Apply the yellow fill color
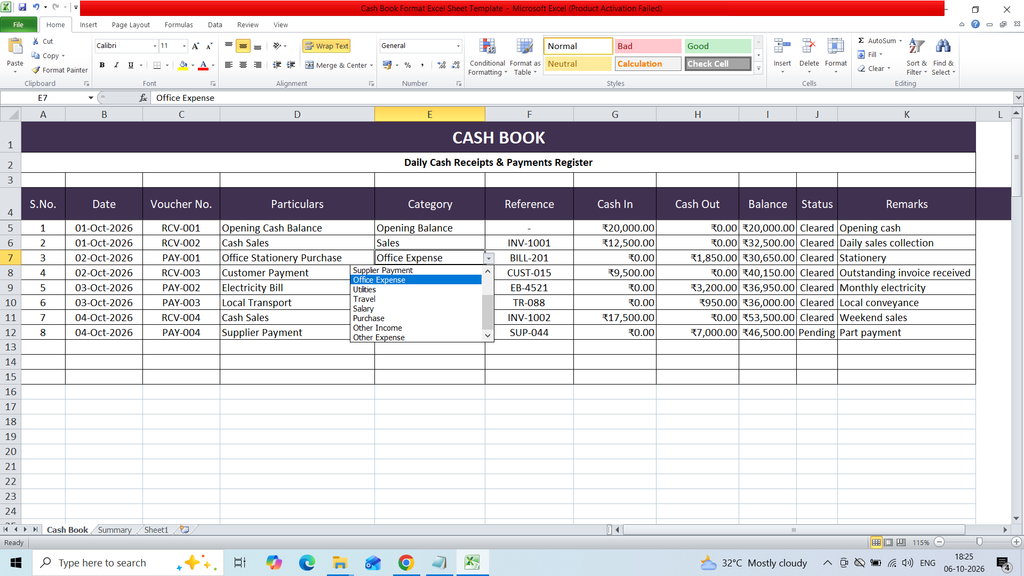Screen dimensions: 1024x576 [x=183, y=65]
